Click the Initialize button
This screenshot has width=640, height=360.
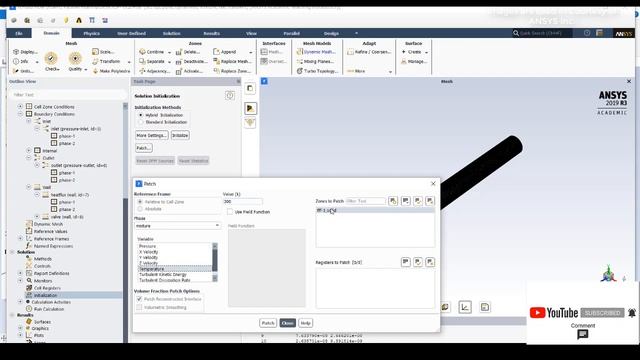pyautogui.click(x=180, y=135)
